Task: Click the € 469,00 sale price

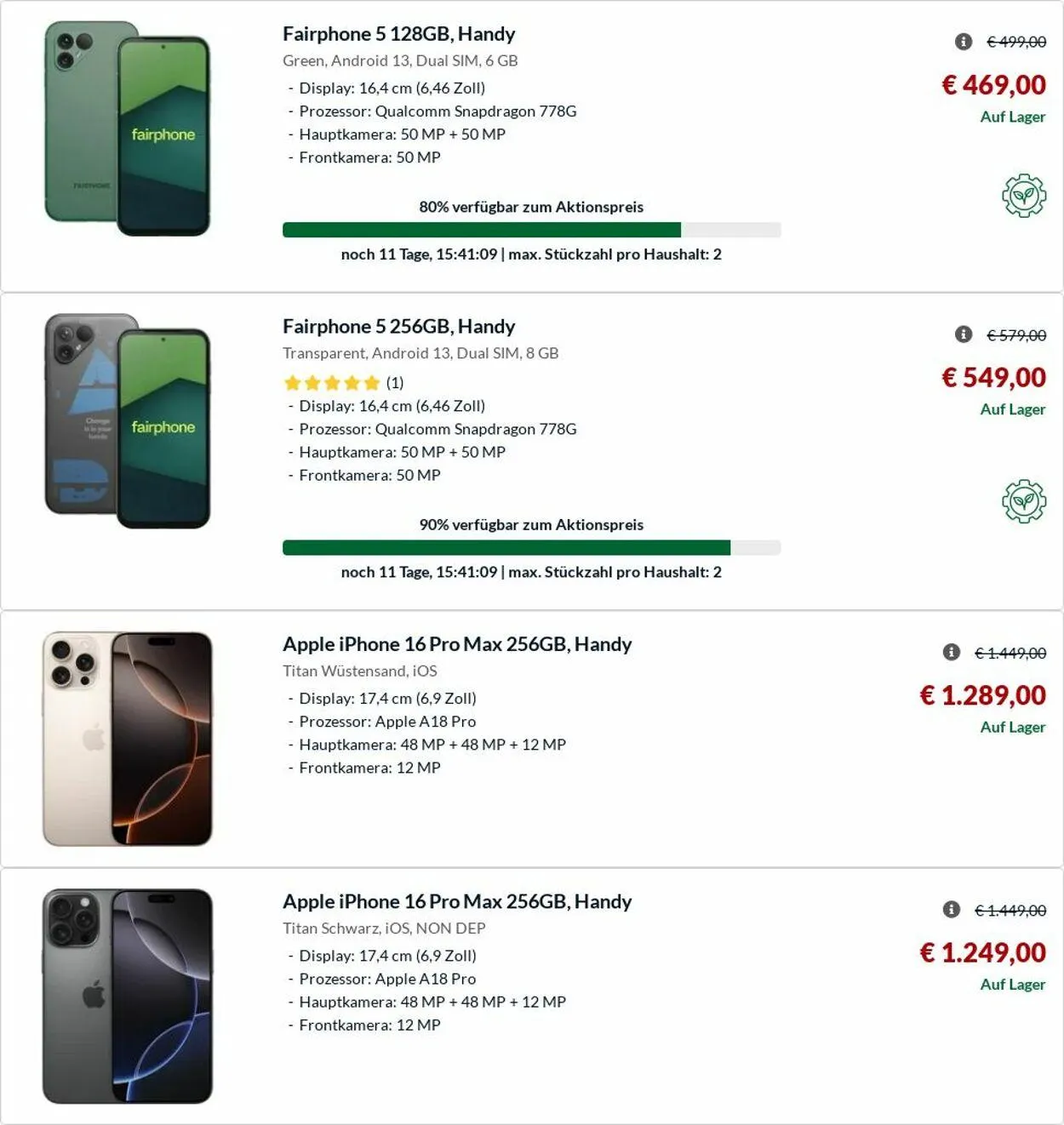Action: coord(993,85)
